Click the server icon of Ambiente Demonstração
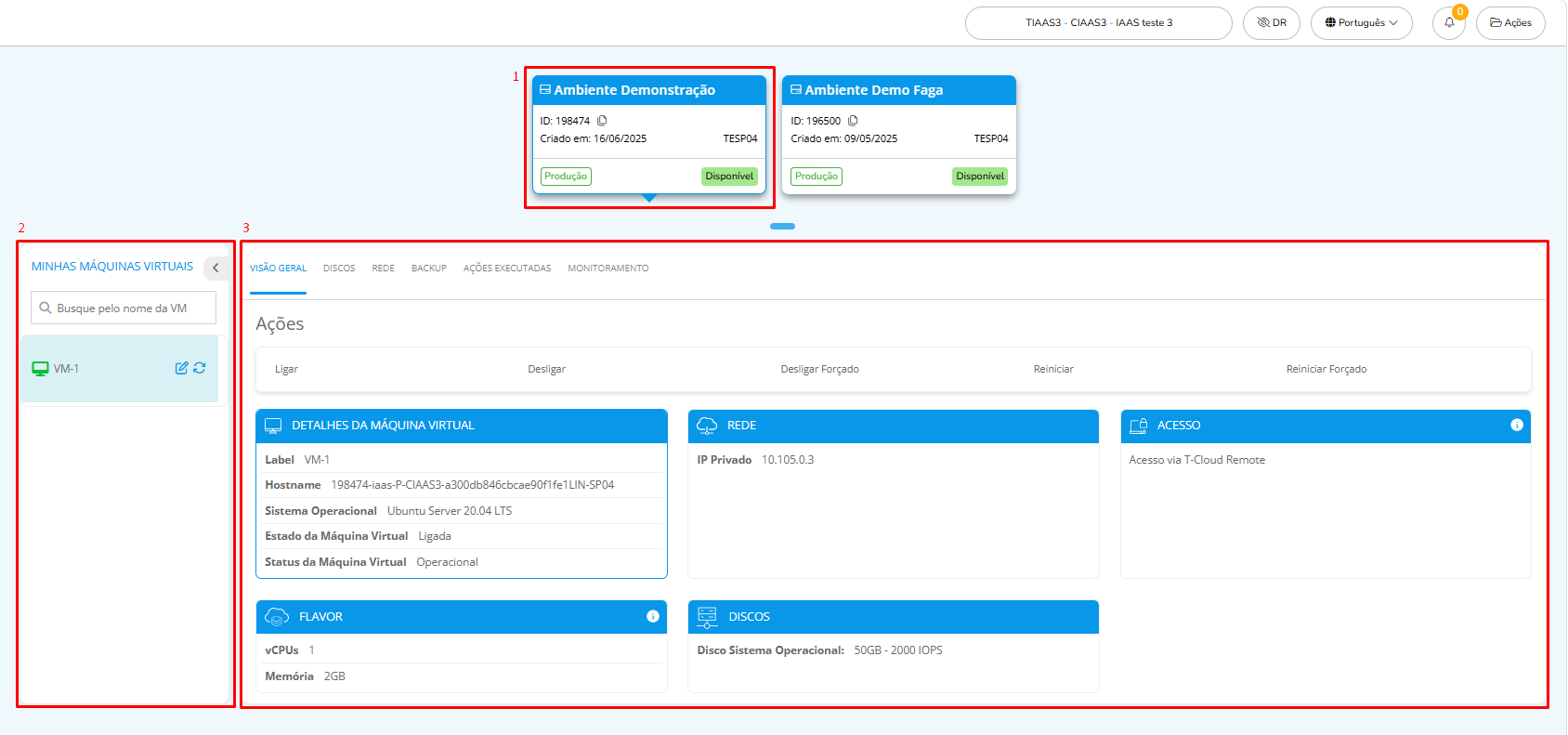The height and width of the screenshot is (735, 1568). (x=545, y=90)
